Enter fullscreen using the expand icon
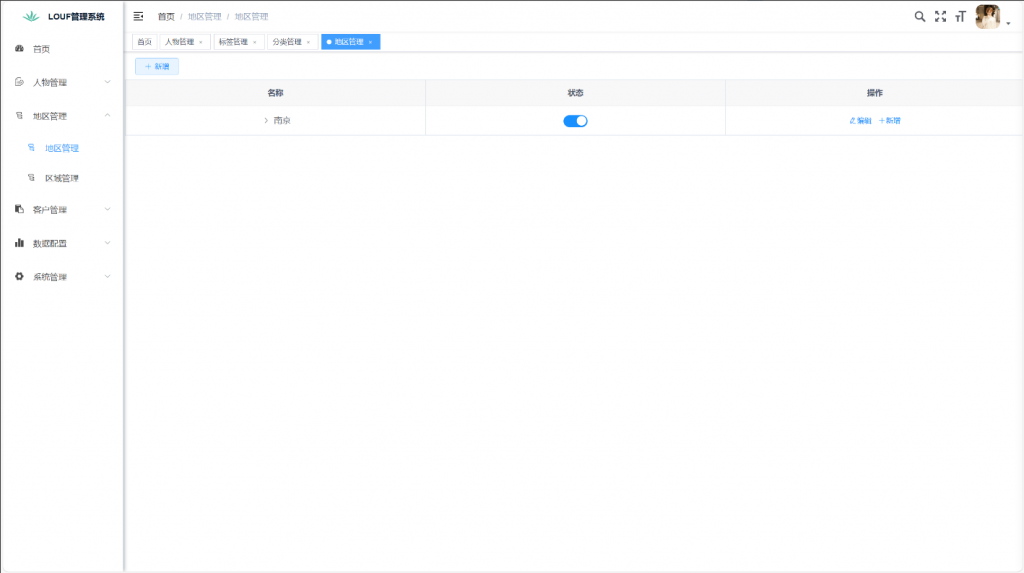1024x573 pixels. point(940,16)
